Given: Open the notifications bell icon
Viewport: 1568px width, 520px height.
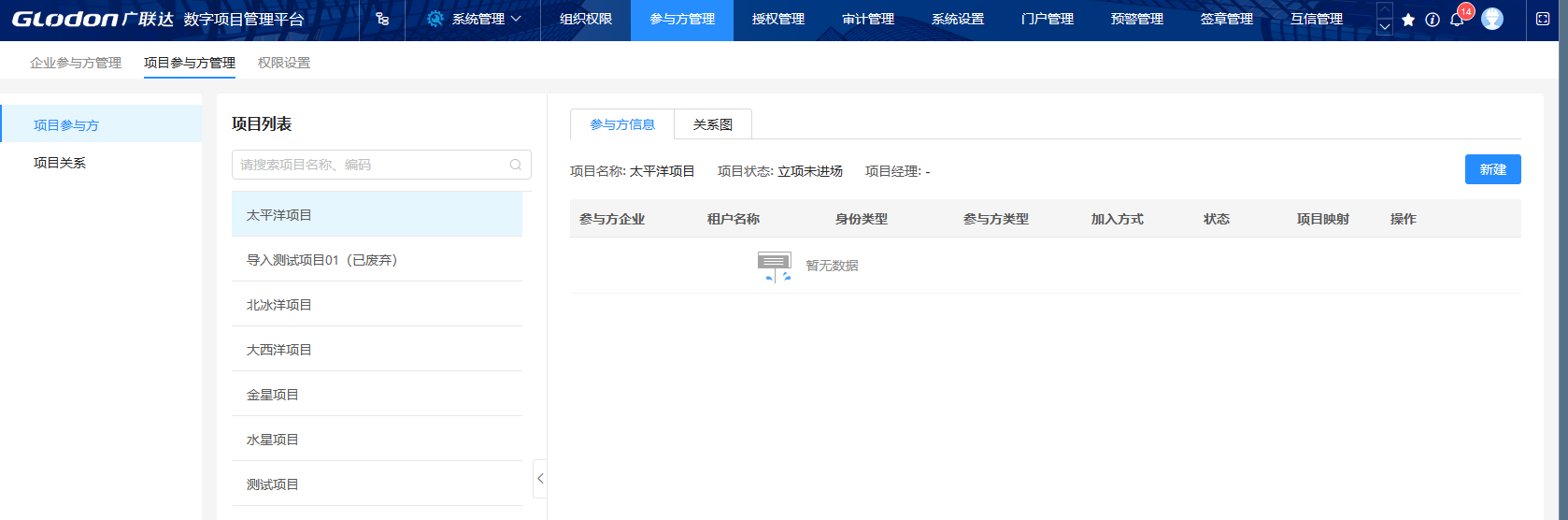Looking at the screenshot, I should tap(1457, 20).
